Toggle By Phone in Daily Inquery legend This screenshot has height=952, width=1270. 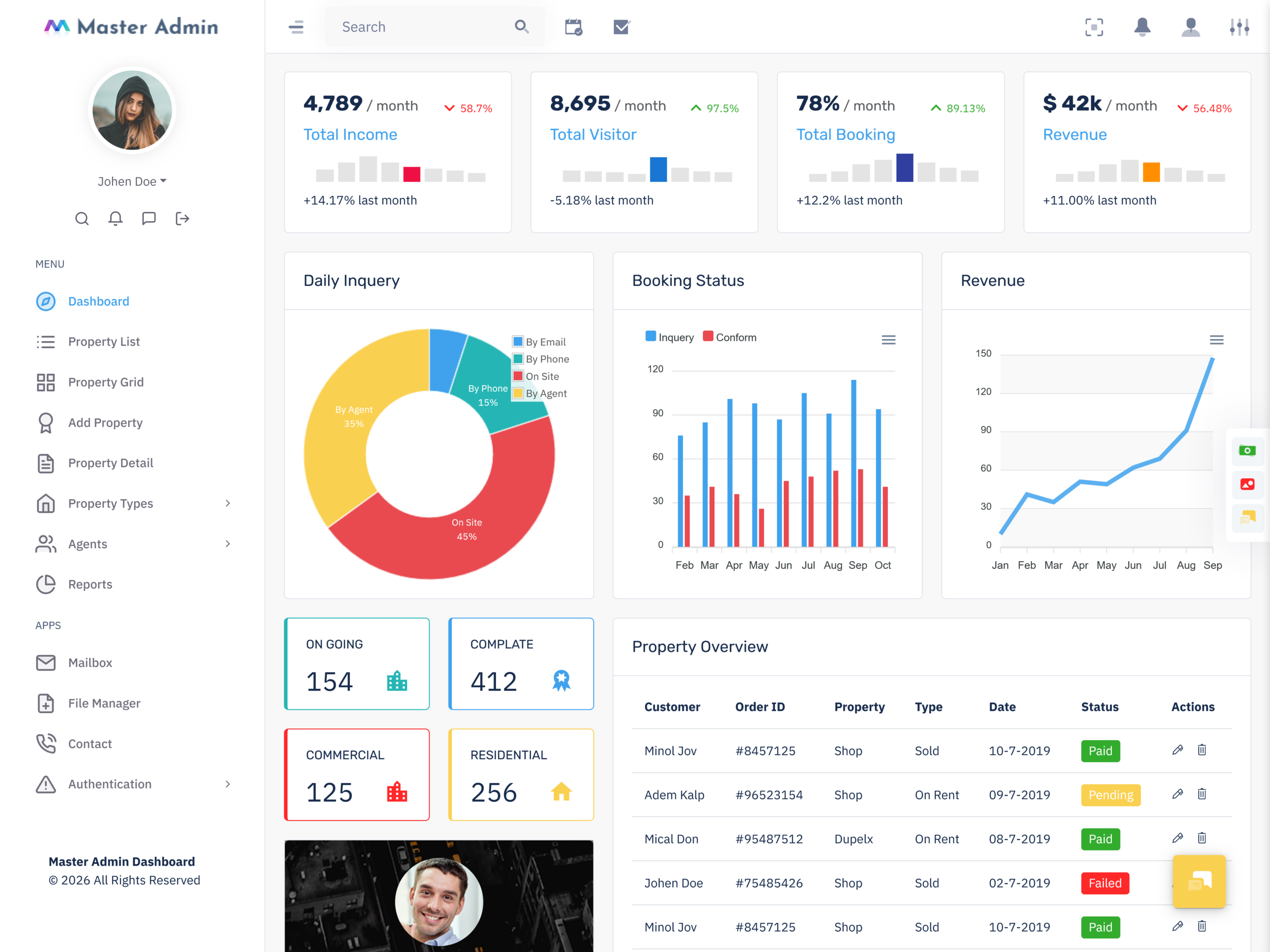click(x=540, y=359)
